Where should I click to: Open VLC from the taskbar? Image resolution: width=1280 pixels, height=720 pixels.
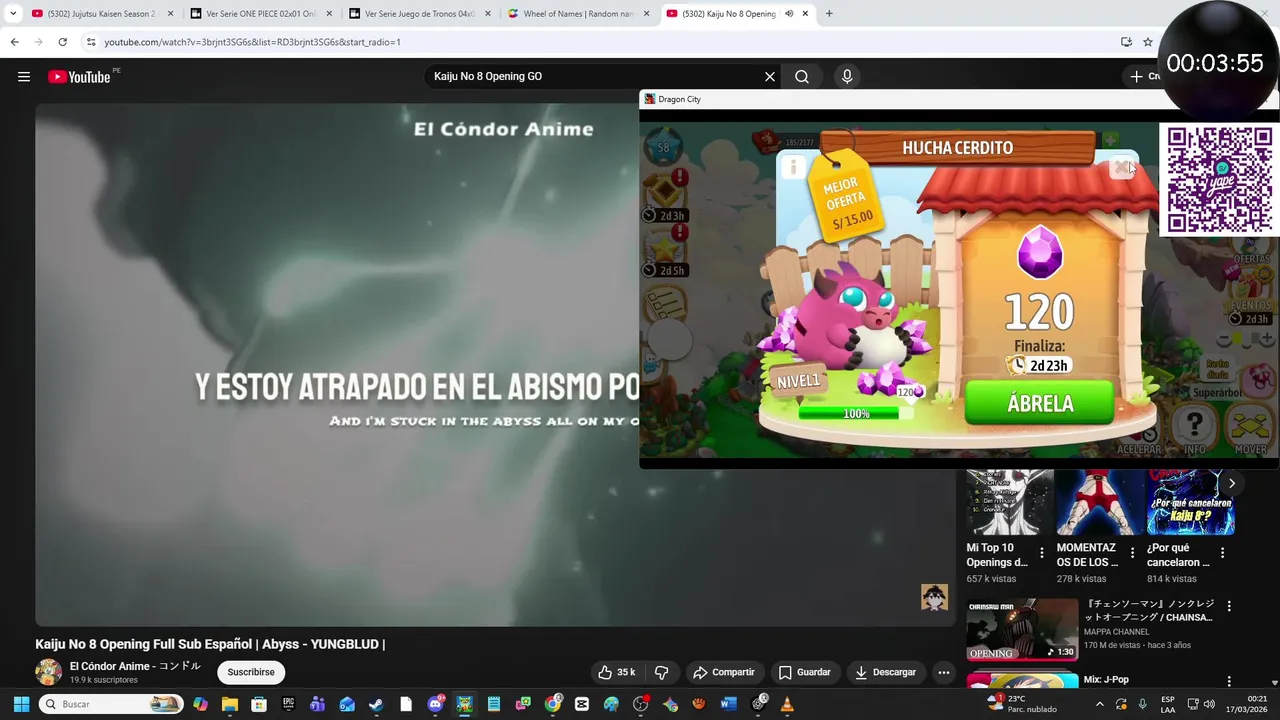pos(787,704)
